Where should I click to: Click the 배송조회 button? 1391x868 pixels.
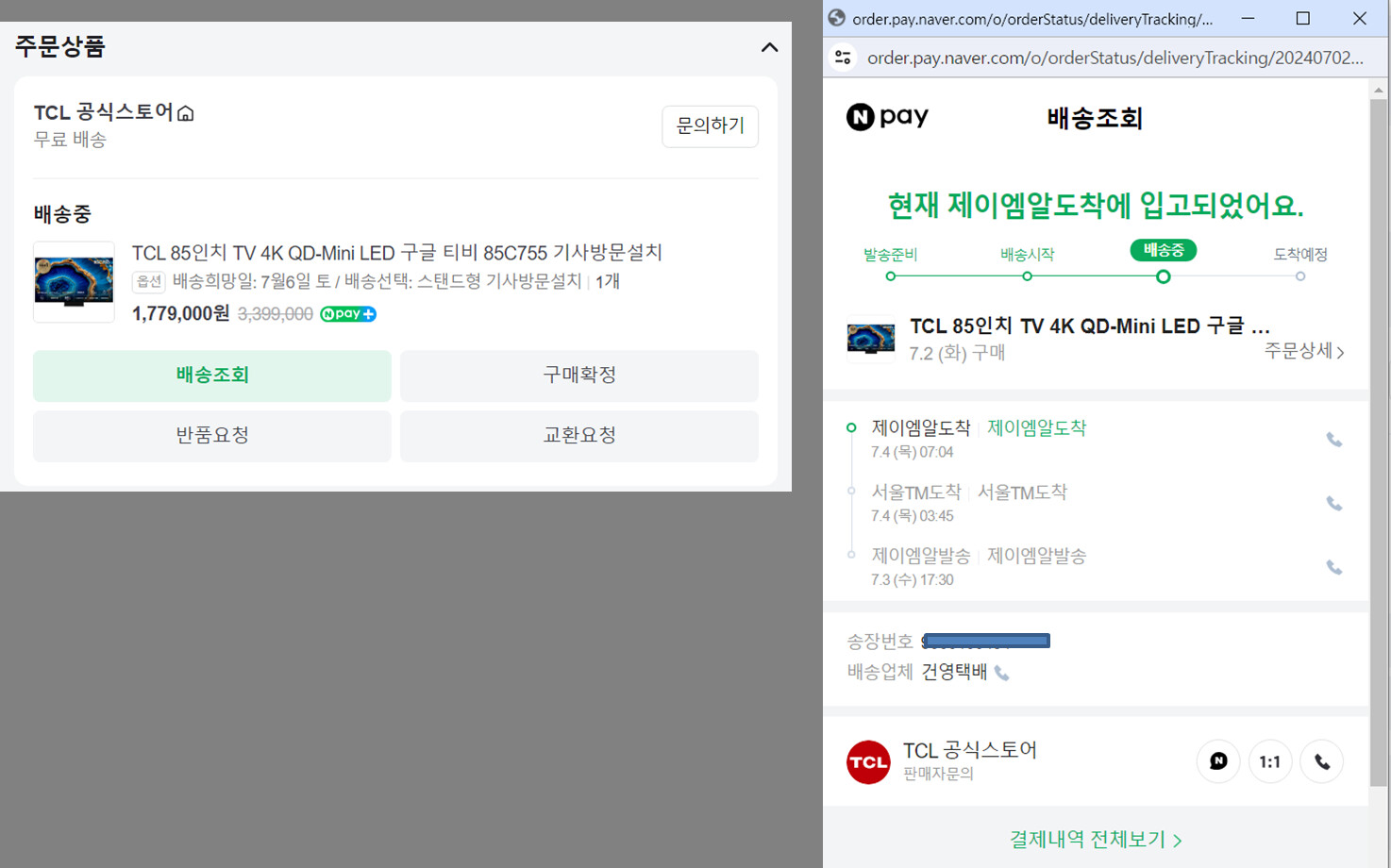pos(212,376)
